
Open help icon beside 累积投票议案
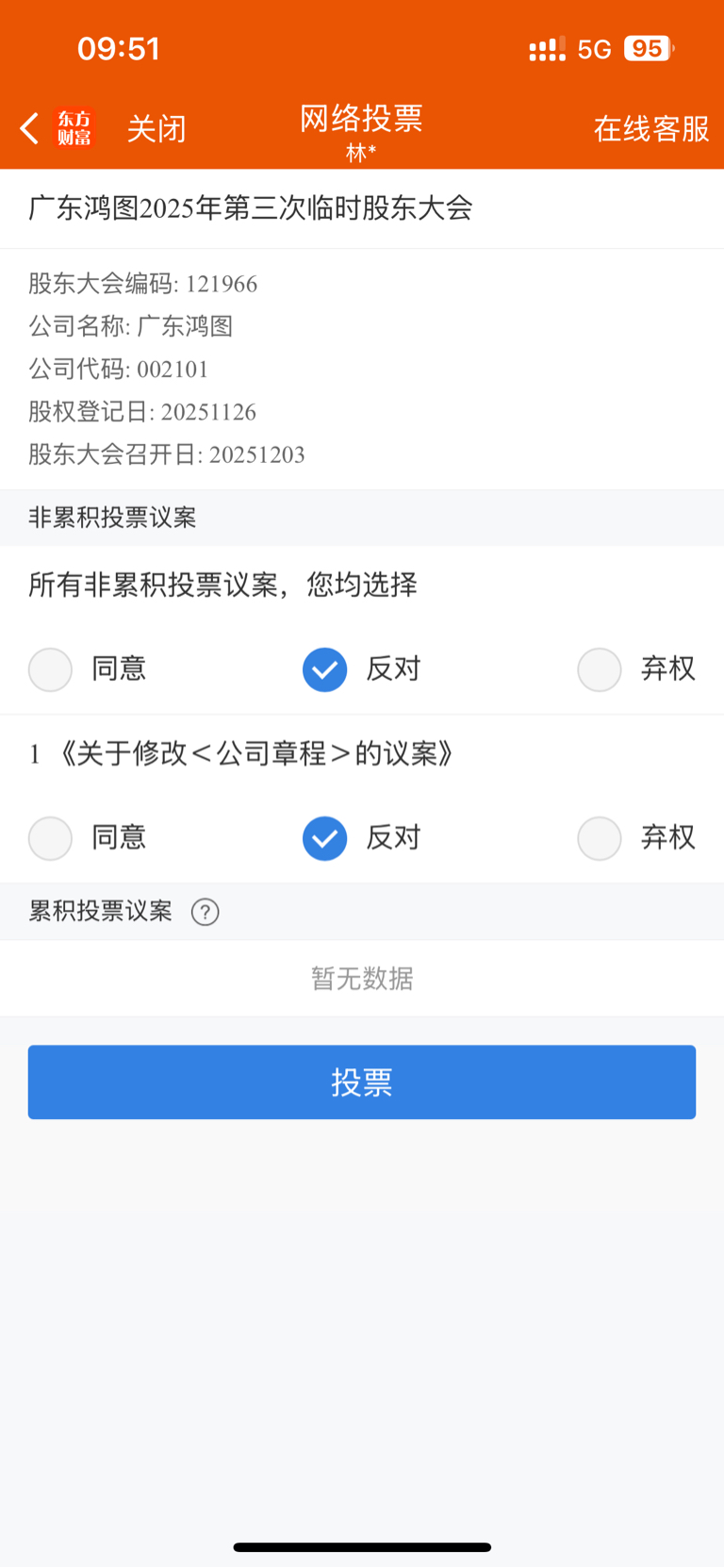205,912
